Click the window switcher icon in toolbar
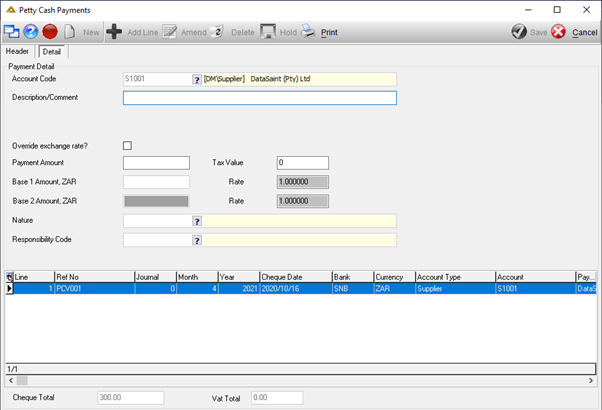This screenshot has height=410, width=602. click(12, 31)
